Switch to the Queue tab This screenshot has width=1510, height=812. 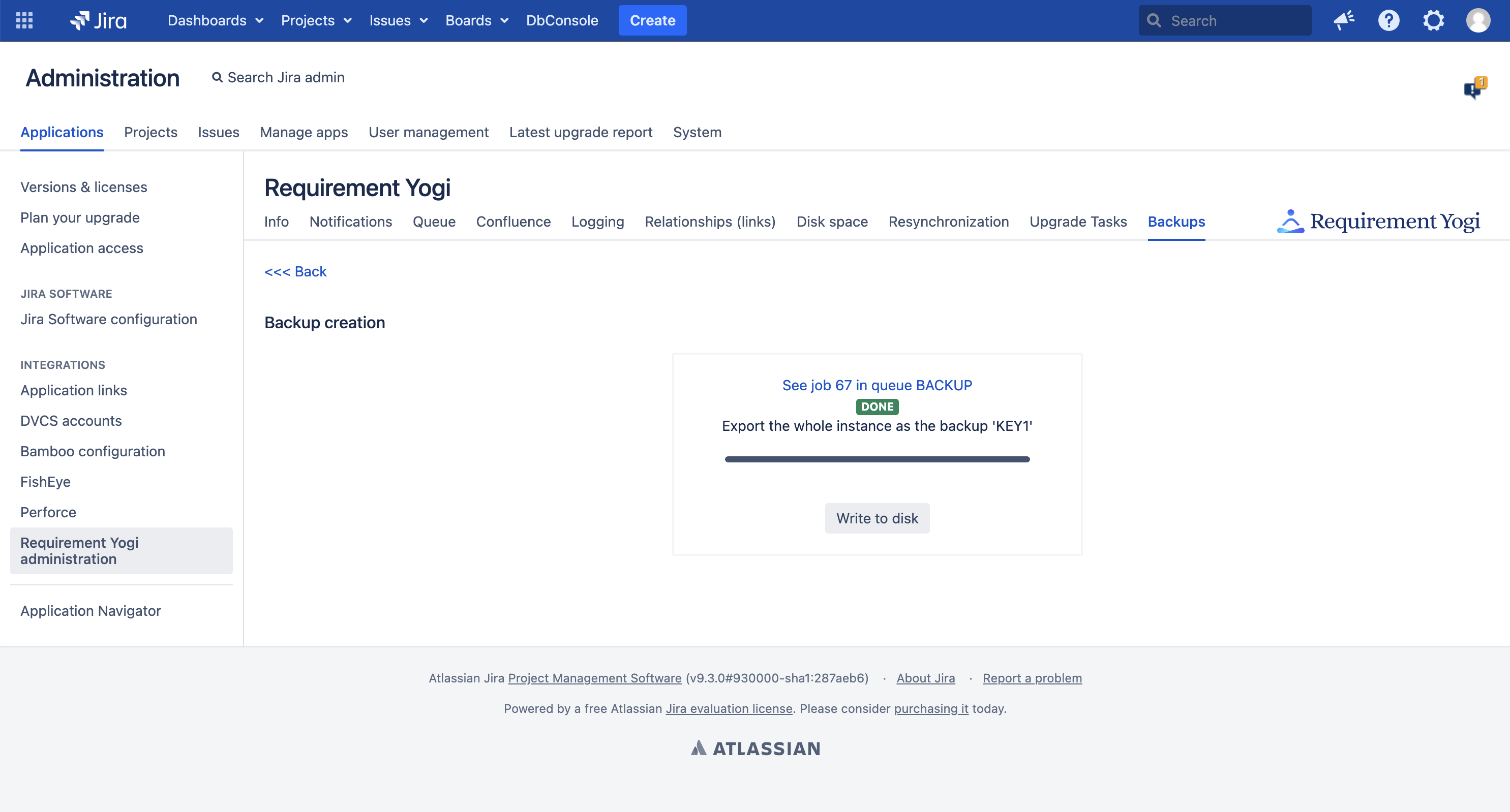[x=434, y=222]
